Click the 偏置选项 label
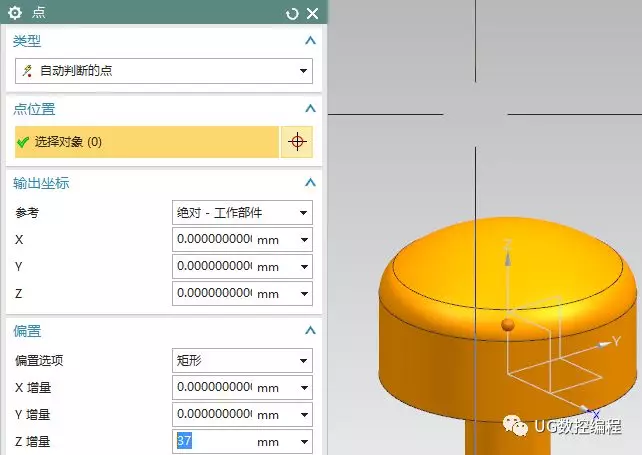Image resolution: width=642 pixels, height=455 pixels. 39,361
